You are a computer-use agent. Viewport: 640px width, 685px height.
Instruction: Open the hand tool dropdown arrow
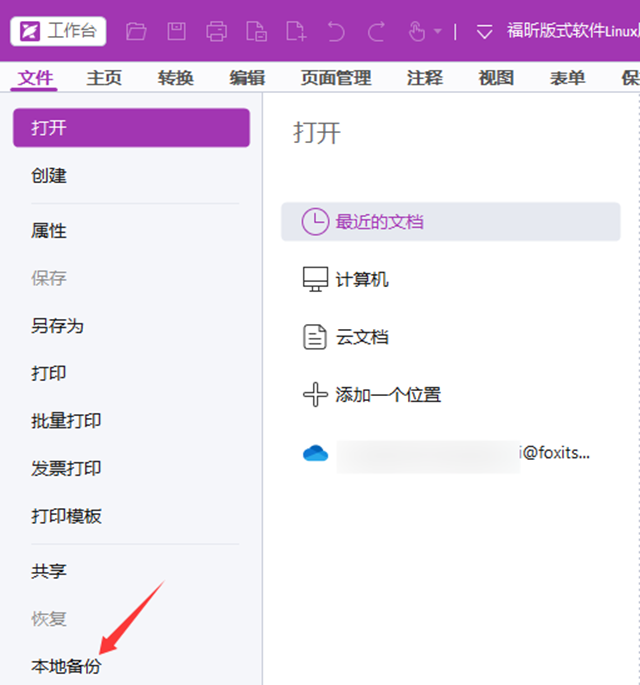click(x=438, y=32)
